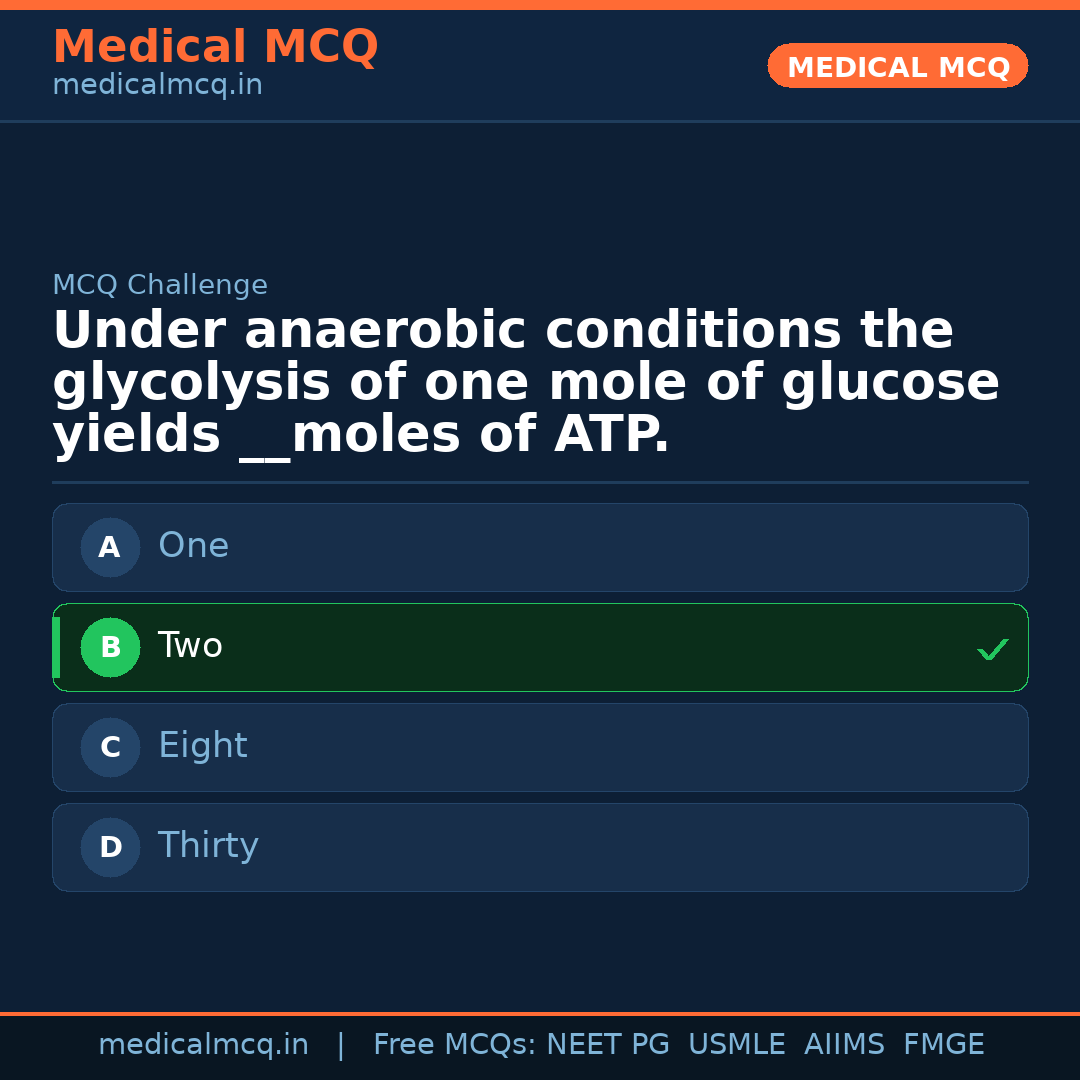Click the letter A circle badge
1080x1080 pixels.
[x=110, y=547]
